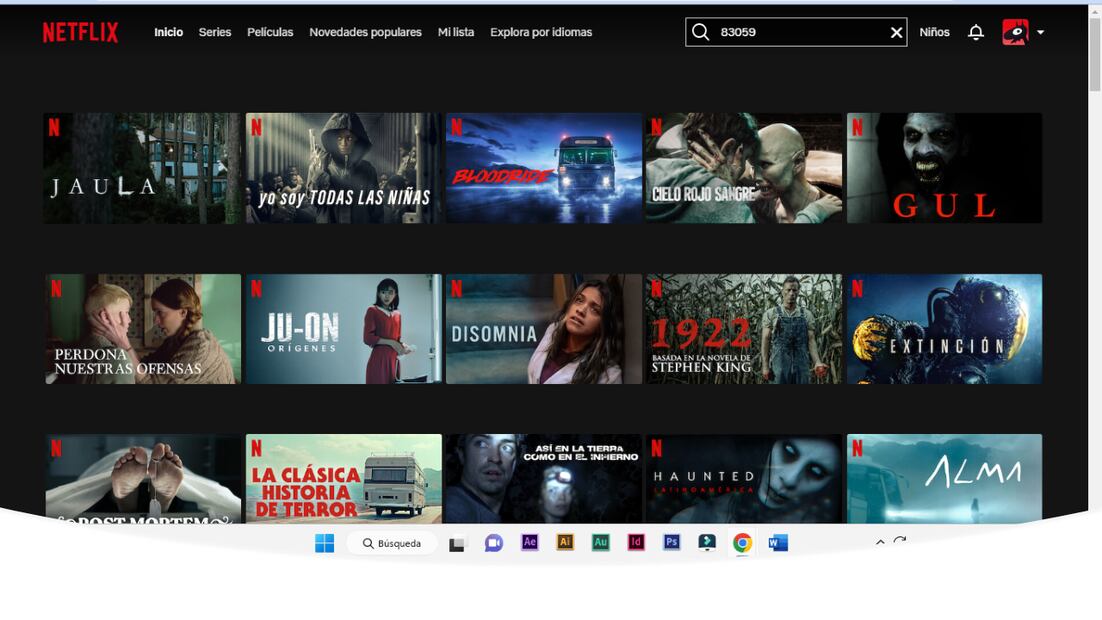1102x620 pixels.
Task: Click Explora por idiomas
Action: pyautogui.click(x=541, y=32)
